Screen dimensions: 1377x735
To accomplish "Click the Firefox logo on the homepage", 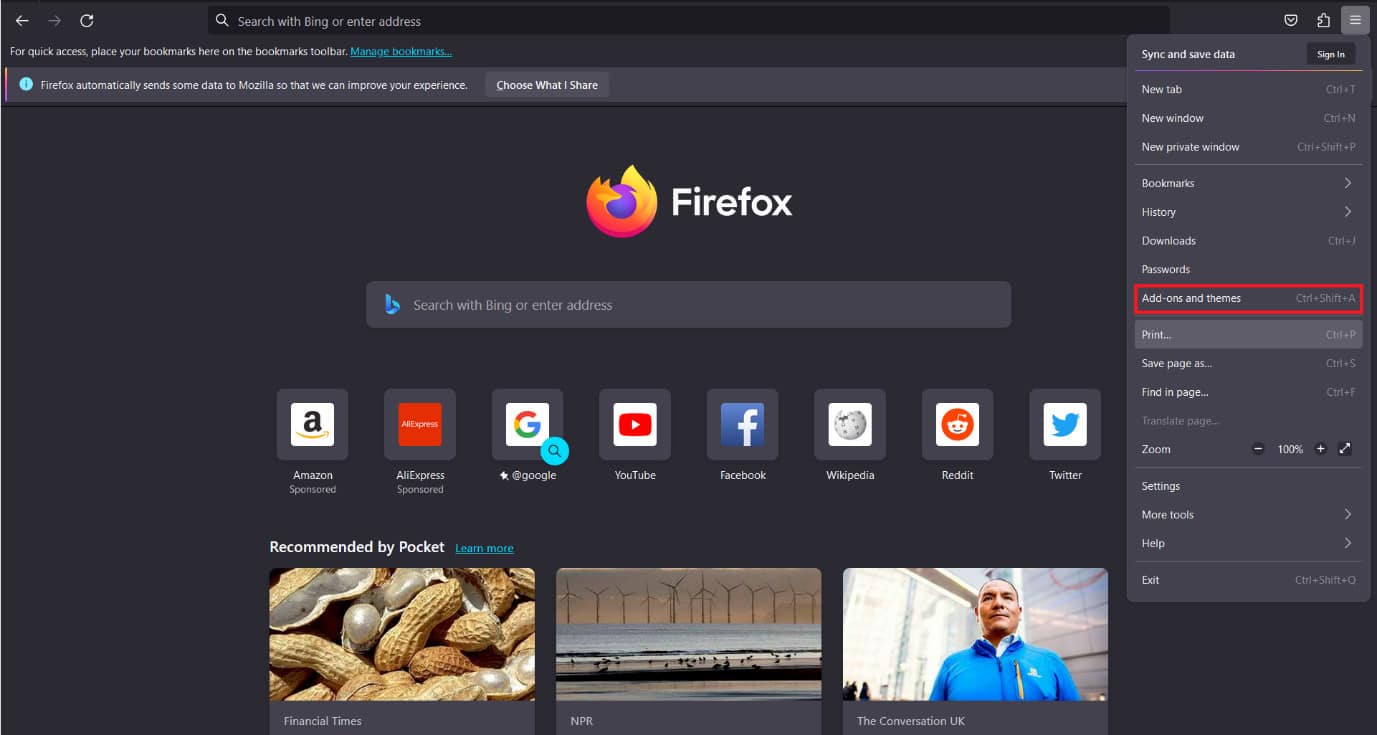I will tap(621, 201).
